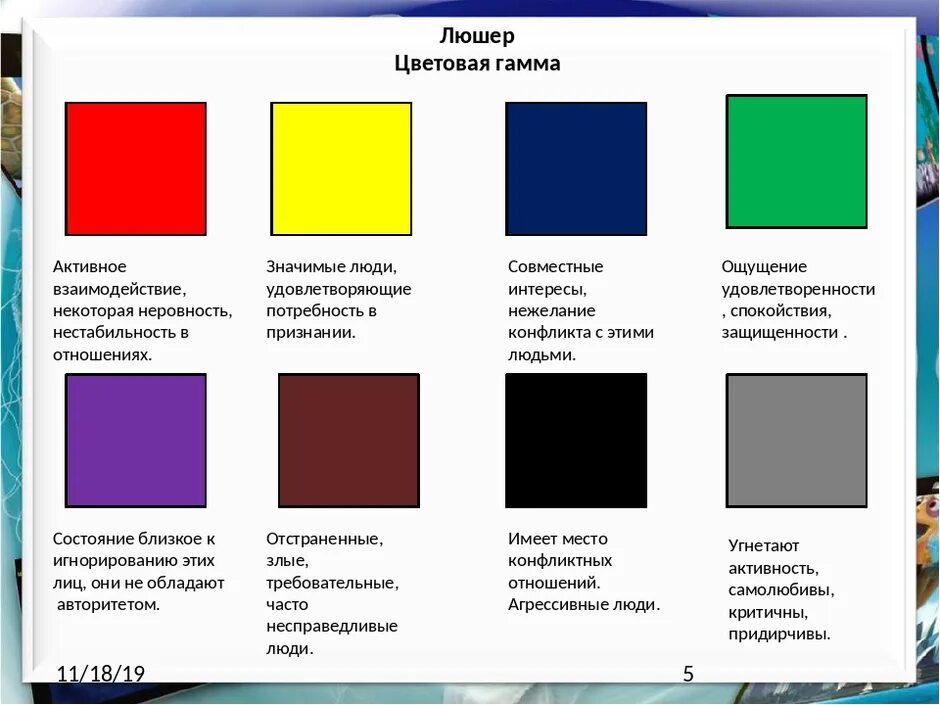Screen dimensions: 940x705
Task: Pick the brown color square
Action: pos(349,441)
